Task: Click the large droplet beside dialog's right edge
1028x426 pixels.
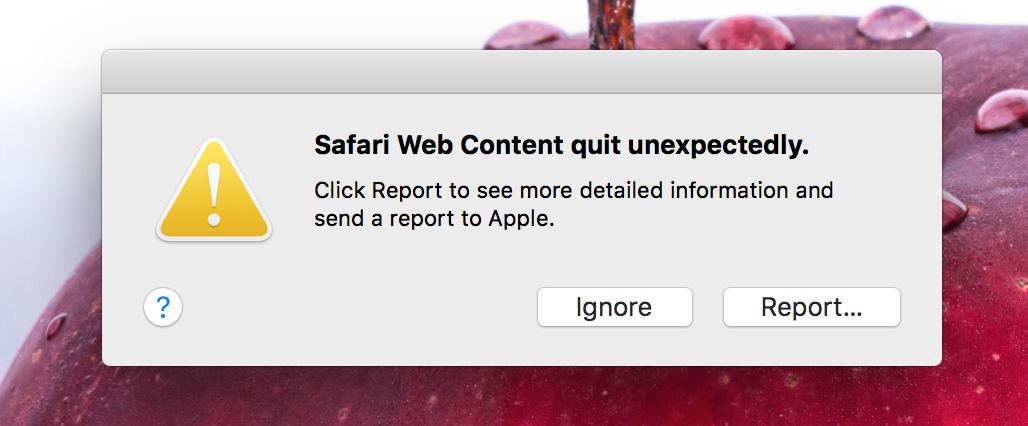Action: point(955,208)
